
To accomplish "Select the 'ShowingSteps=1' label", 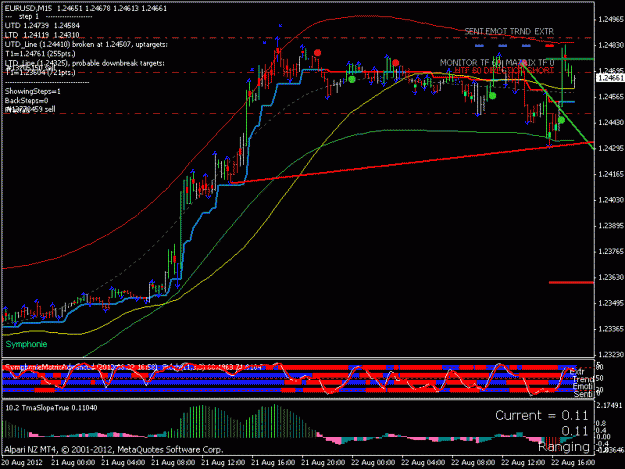I will click(33, 91).
